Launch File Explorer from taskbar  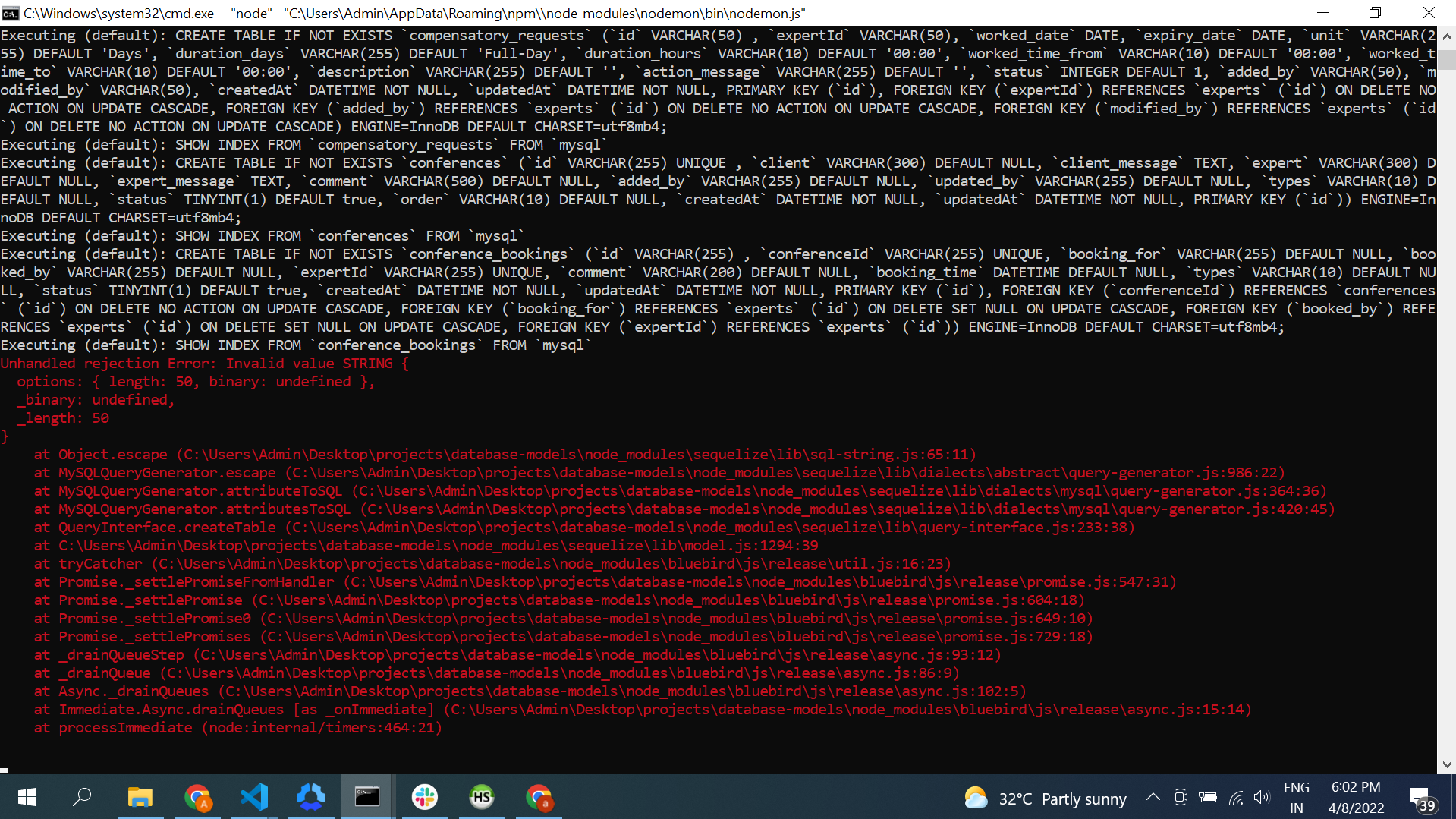[x=140, y=797]
